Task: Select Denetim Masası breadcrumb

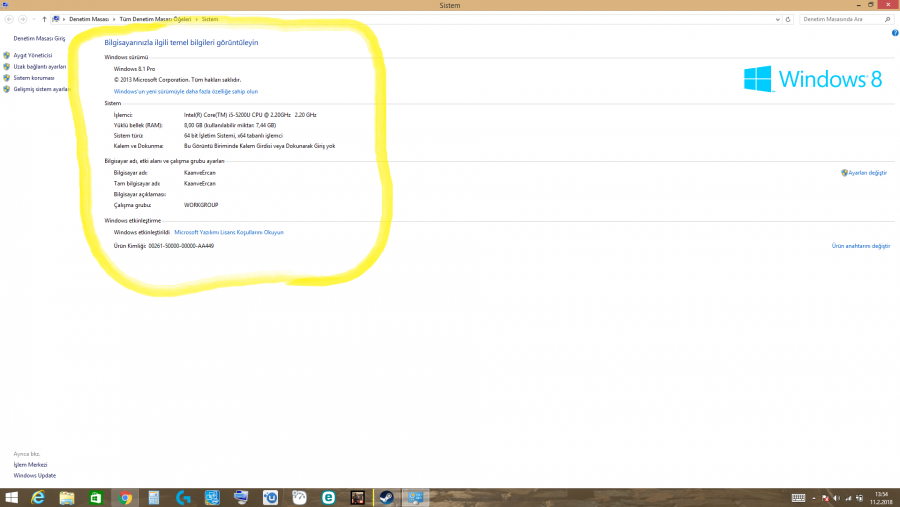Action: pyautogui.click(x=89, y=20)
